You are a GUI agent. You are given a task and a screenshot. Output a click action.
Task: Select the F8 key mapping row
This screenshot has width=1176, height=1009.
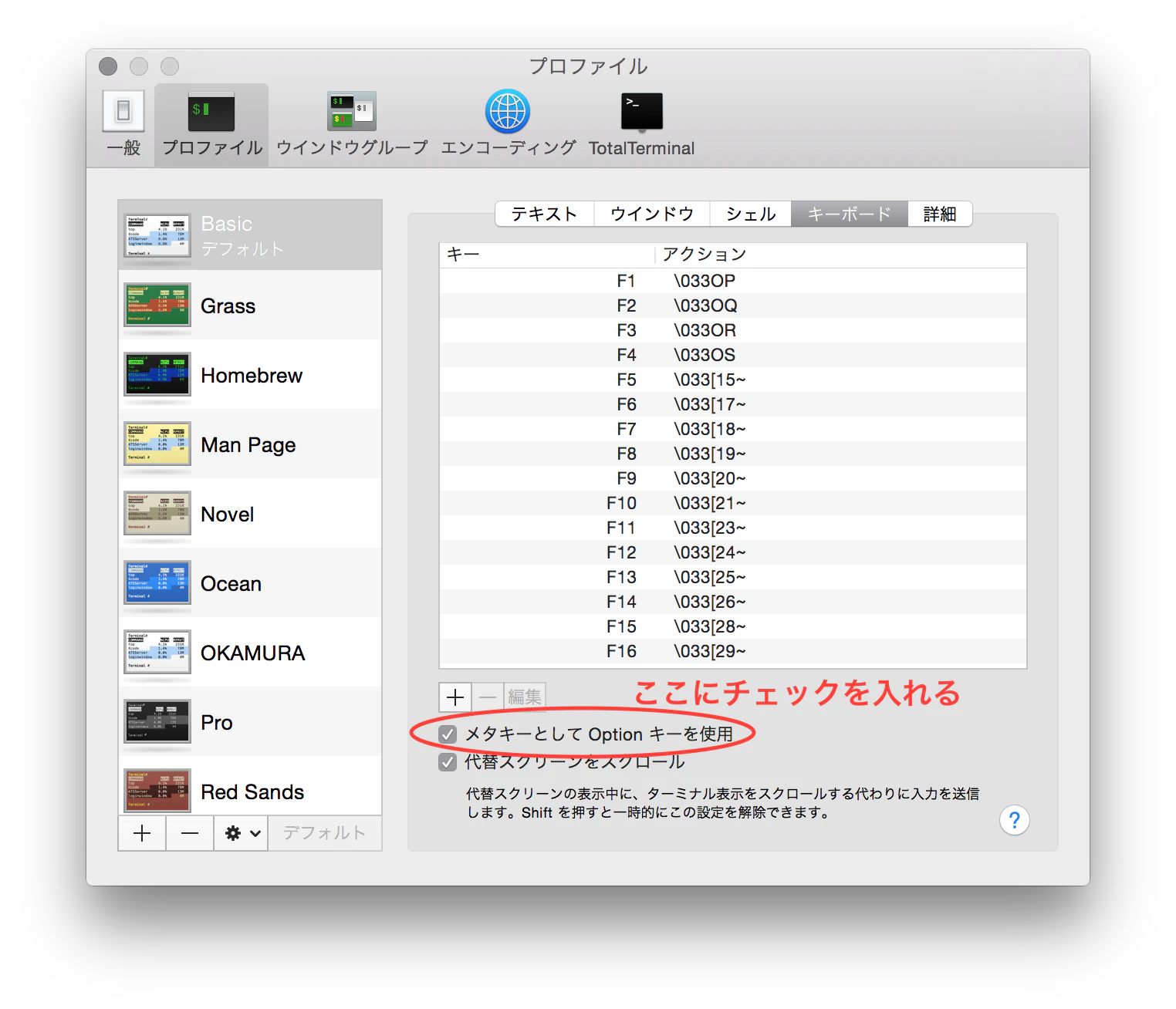tap(733, 454)
